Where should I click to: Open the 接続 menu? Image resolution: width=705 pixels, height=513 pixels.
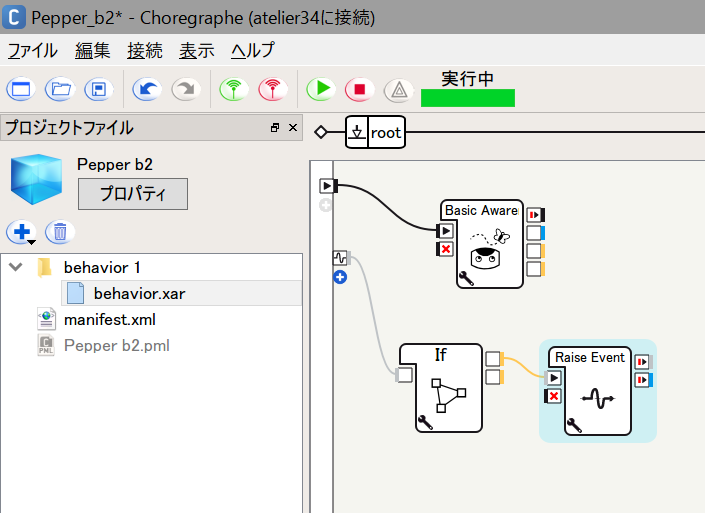click(144, 50)
